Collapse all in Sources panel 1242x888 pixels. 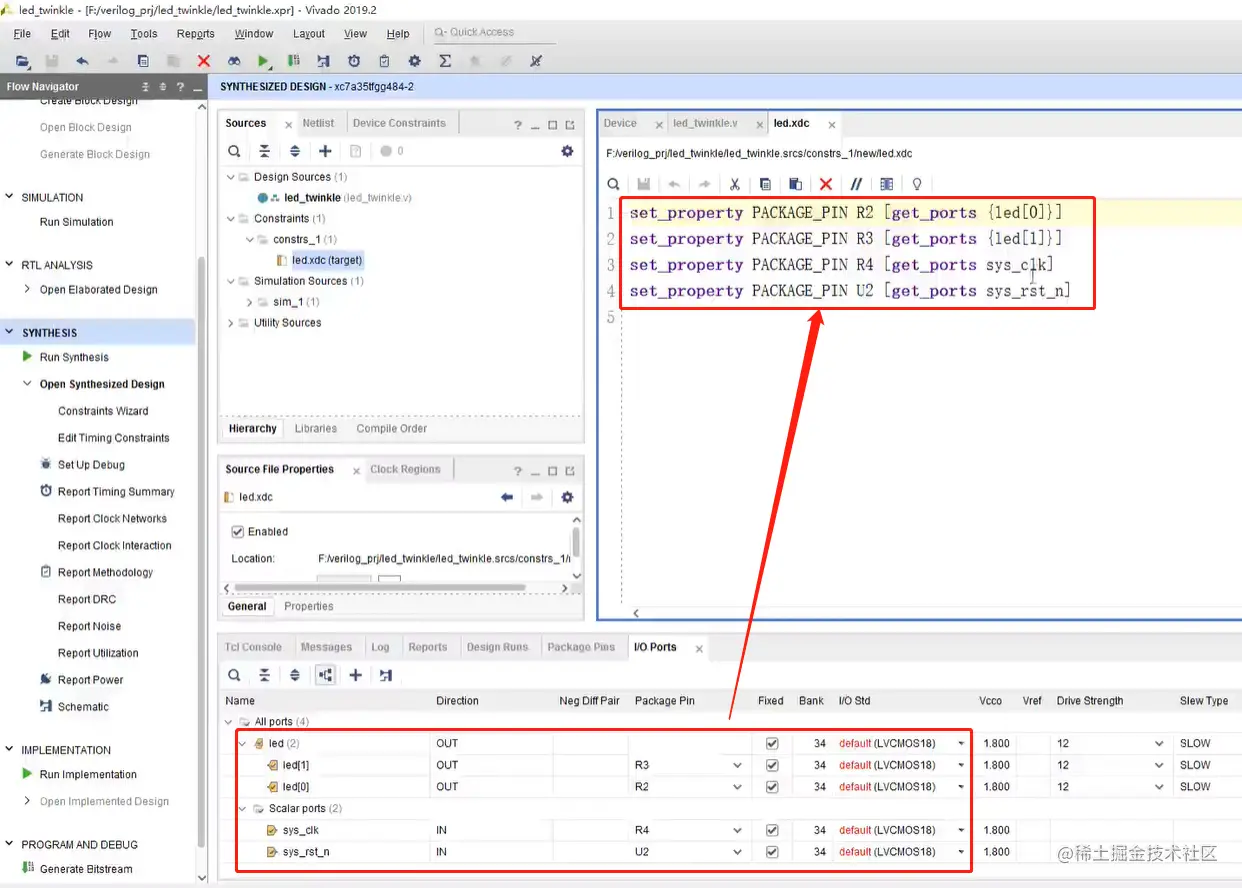264,151
